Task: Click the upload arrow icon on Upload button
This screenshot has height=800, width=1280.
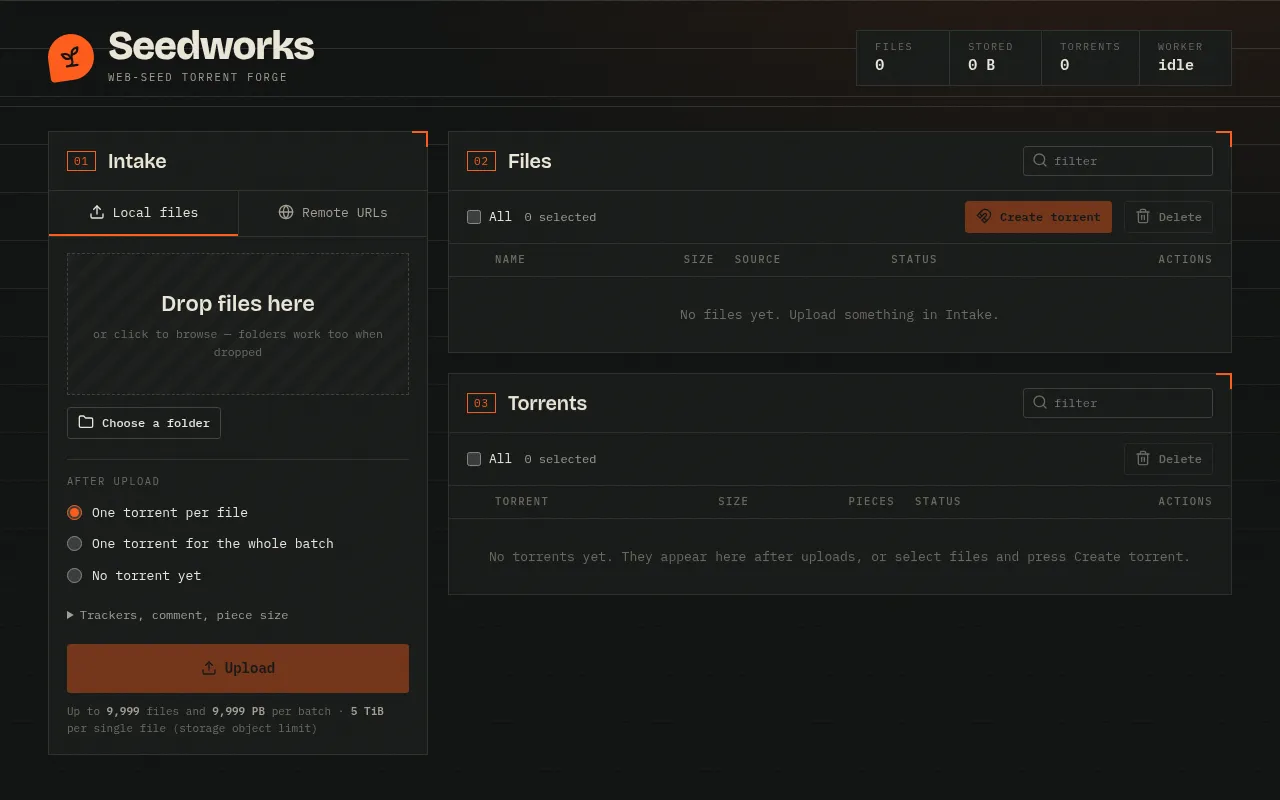Action: (209, 668)
